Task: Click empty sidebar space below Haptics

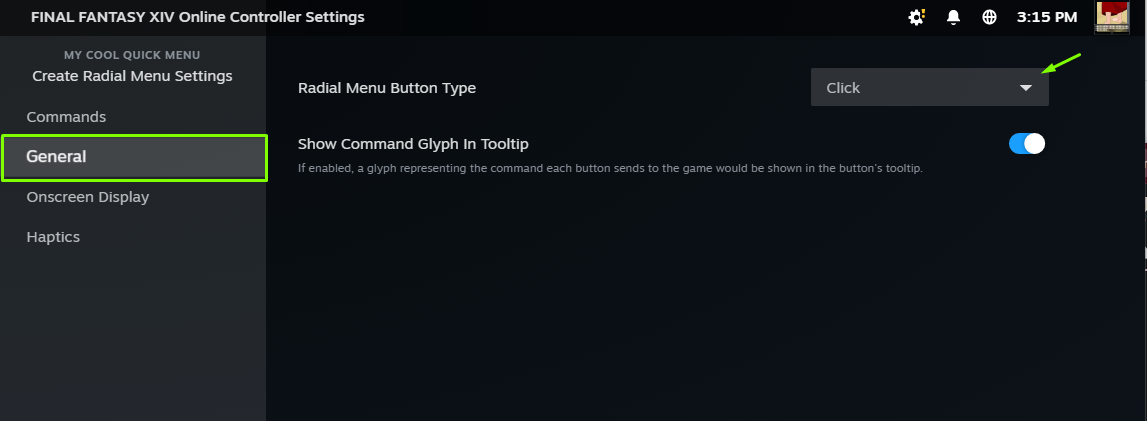Action: [x=132, y=330]
